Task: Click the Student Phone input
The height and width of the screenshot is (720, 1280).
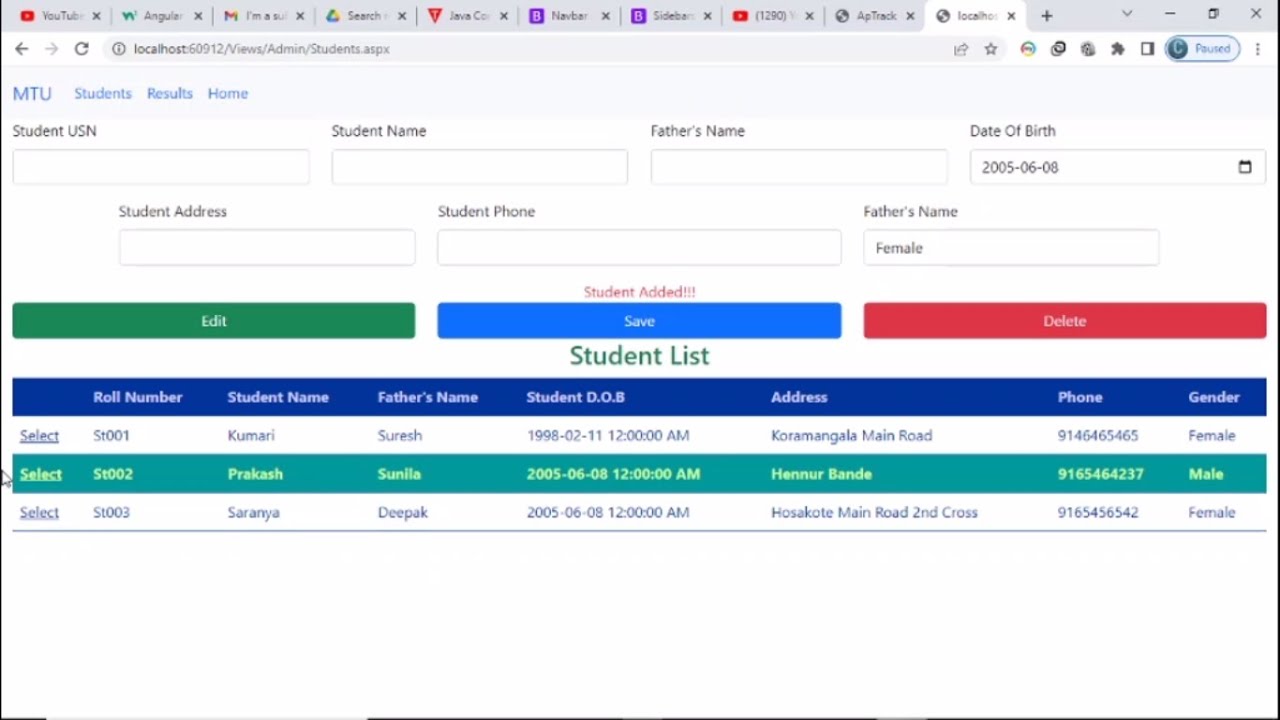Action: point(639,248)
